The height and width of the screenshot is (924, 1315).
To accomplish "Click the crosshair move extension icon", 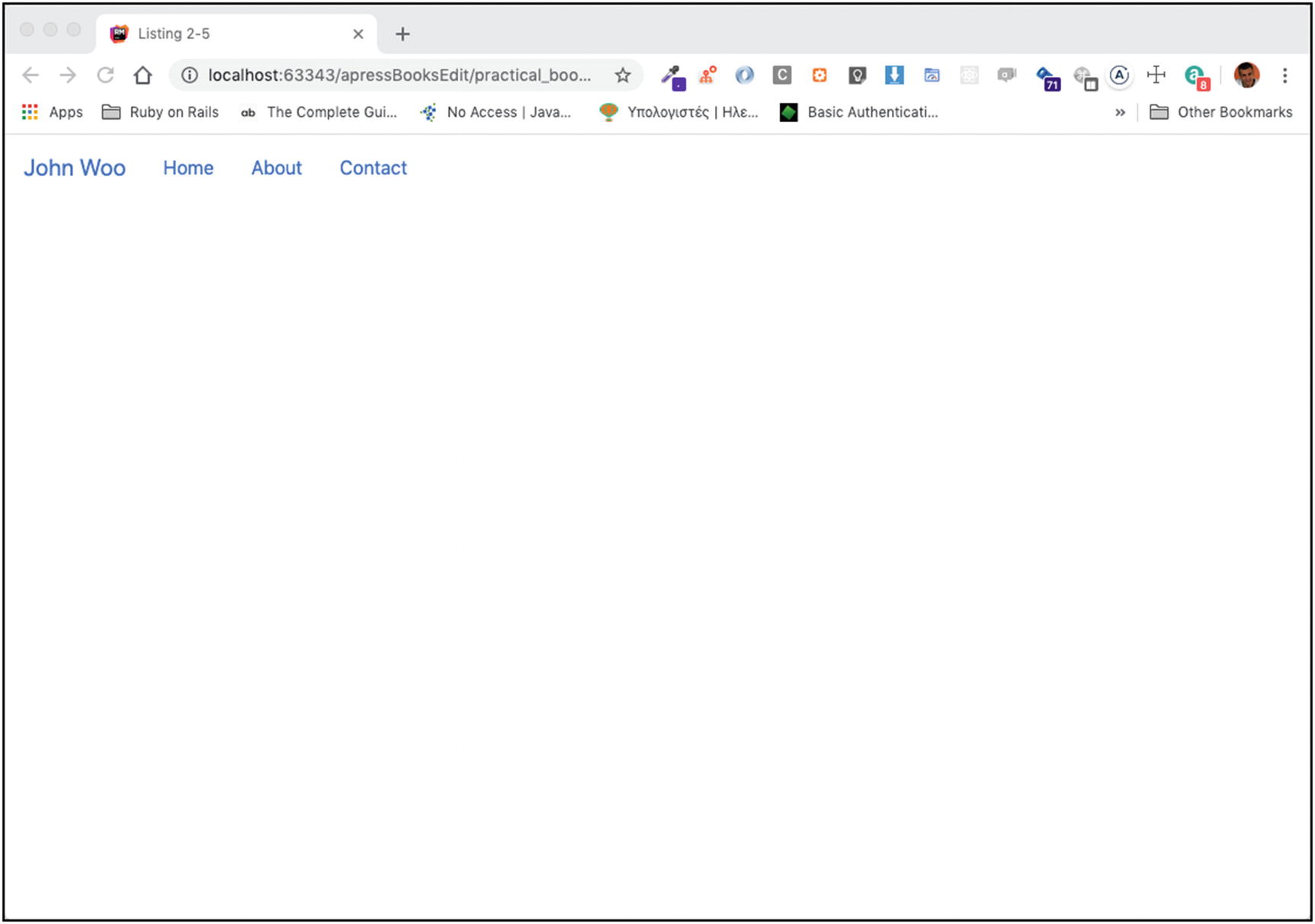I will 1156,75.
